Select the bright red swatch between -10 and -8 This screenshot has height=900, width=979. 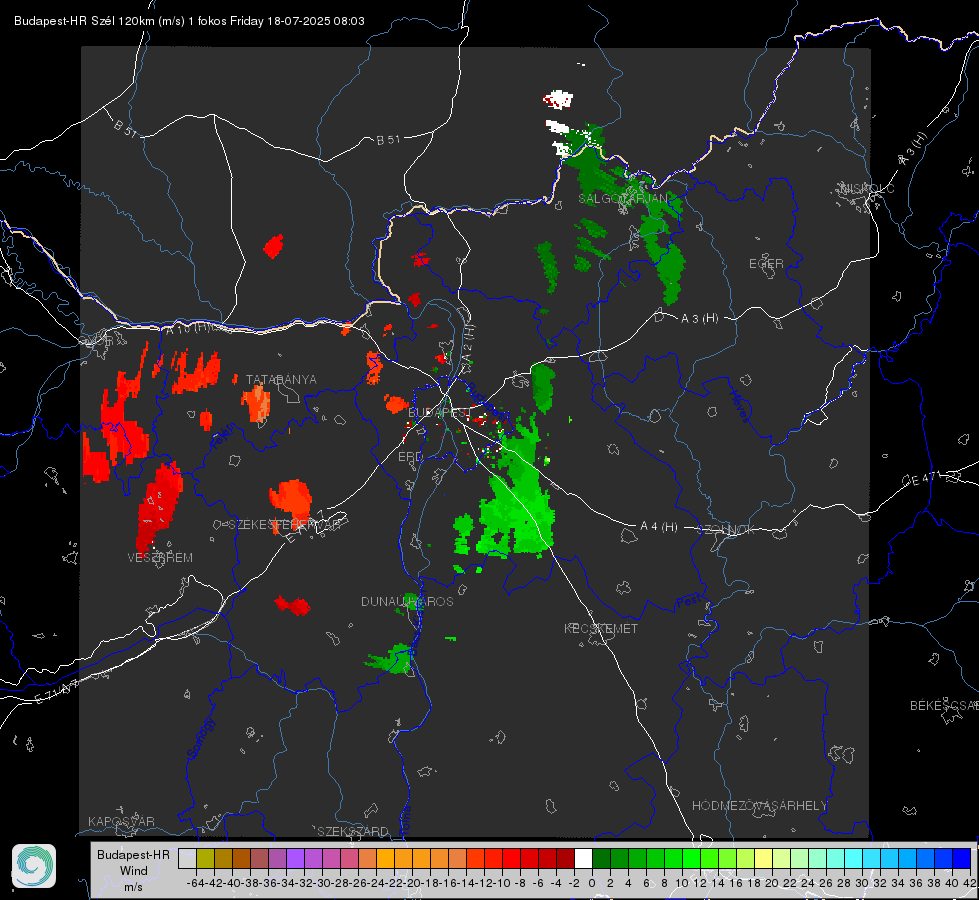(x=511, y=858)
